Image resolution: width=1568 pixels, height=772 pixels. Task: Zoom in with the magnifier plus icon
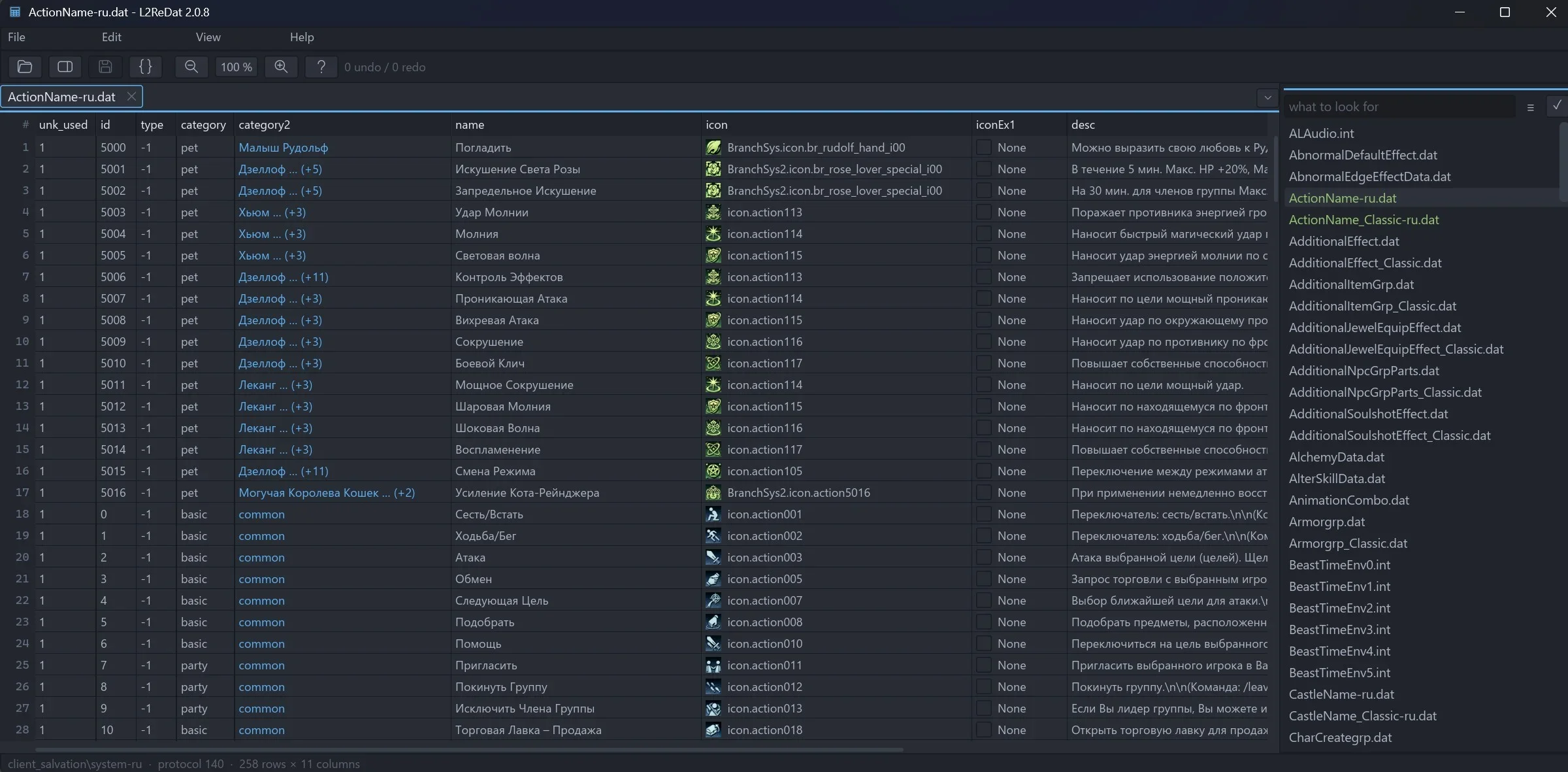(281, 67)
